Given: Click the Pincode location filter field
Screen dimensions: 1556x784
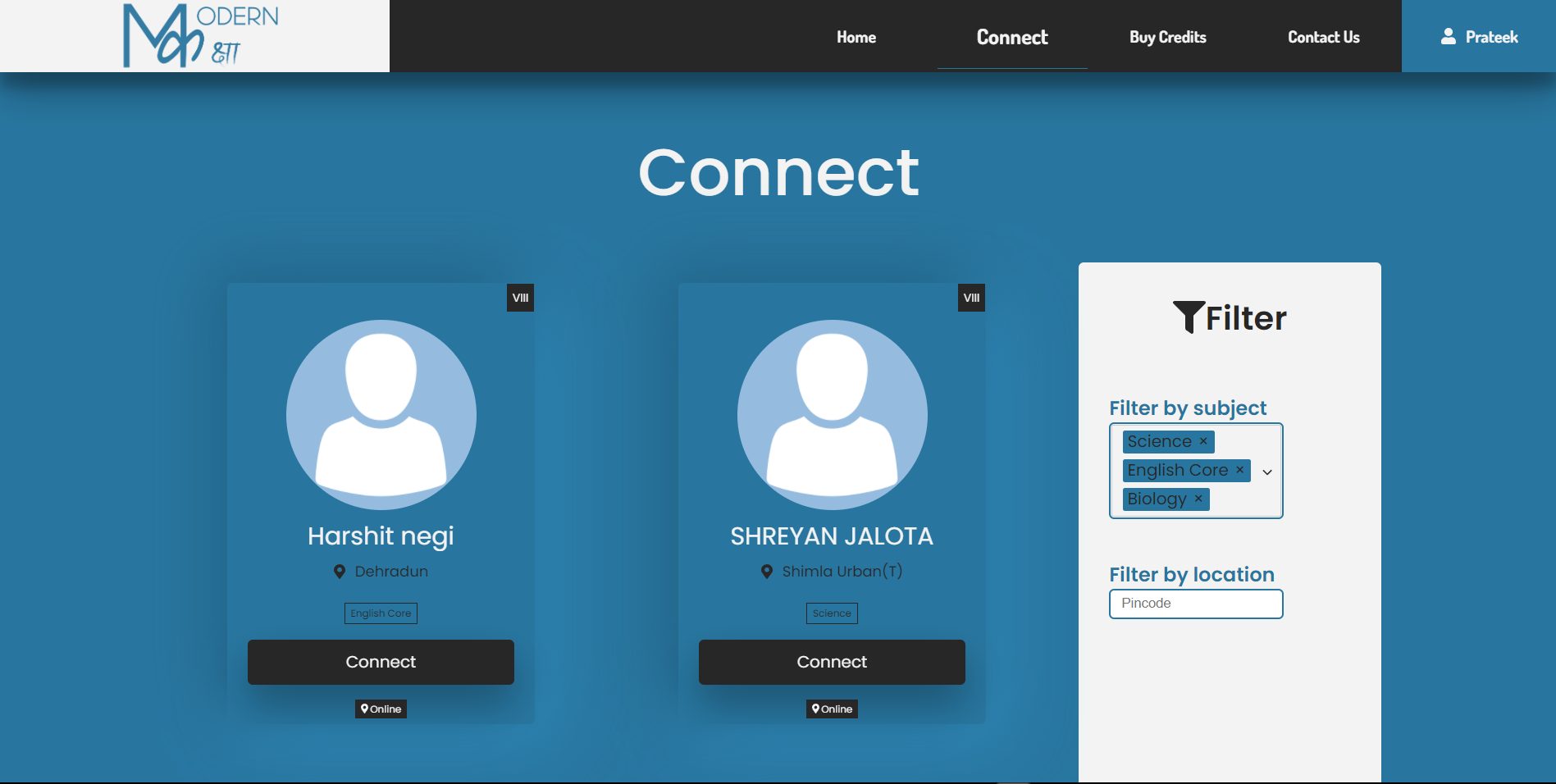Looking at the screenshot, I should point(1196,604).
